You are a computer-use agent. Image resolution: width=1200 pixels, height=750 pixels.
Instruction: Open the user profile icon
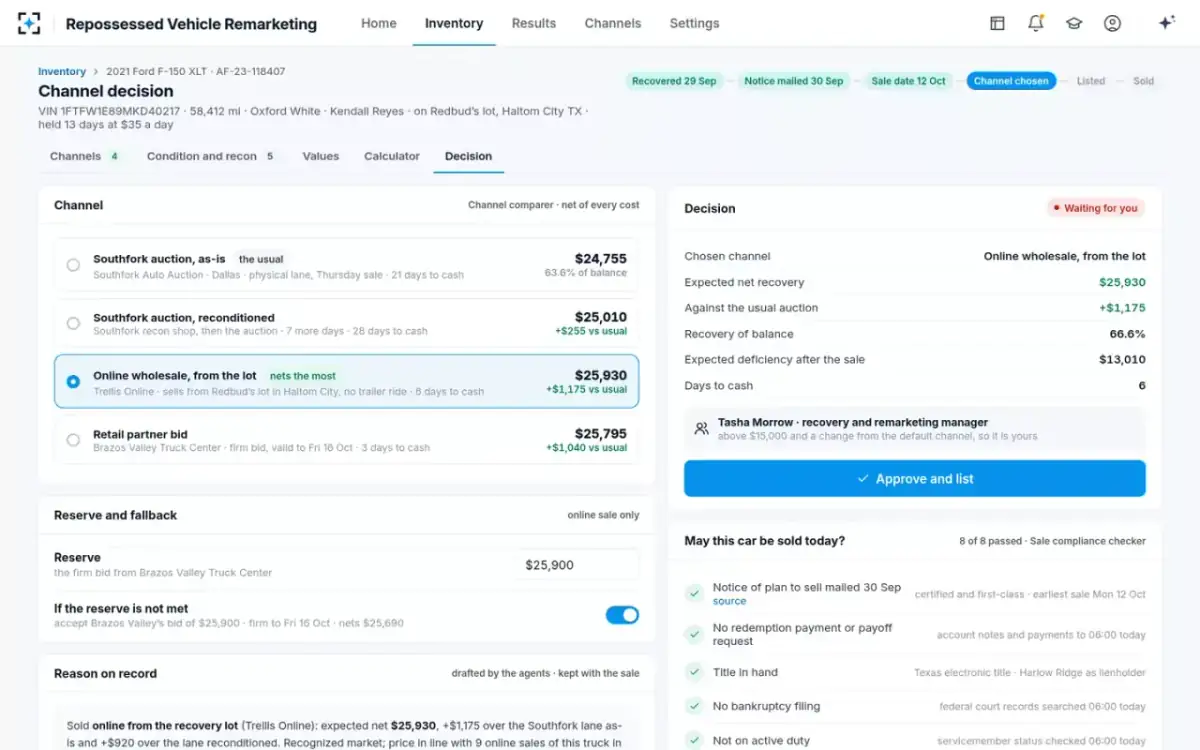click(x=1112, y=23)
